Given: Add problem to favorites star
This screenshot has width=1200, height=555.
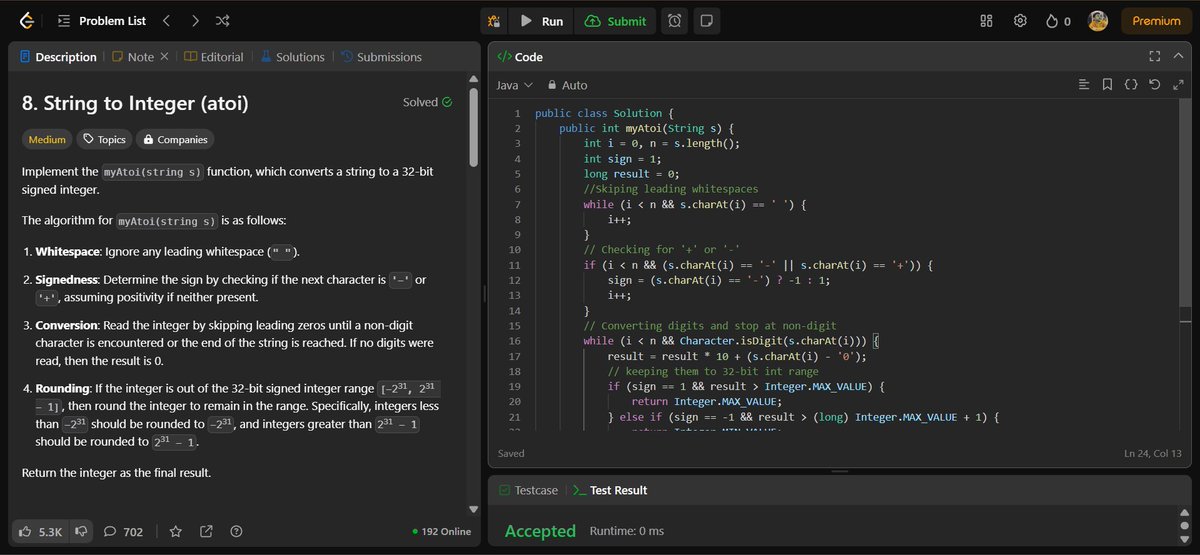Looking at the screenshot, I should (x=175, y=532).
